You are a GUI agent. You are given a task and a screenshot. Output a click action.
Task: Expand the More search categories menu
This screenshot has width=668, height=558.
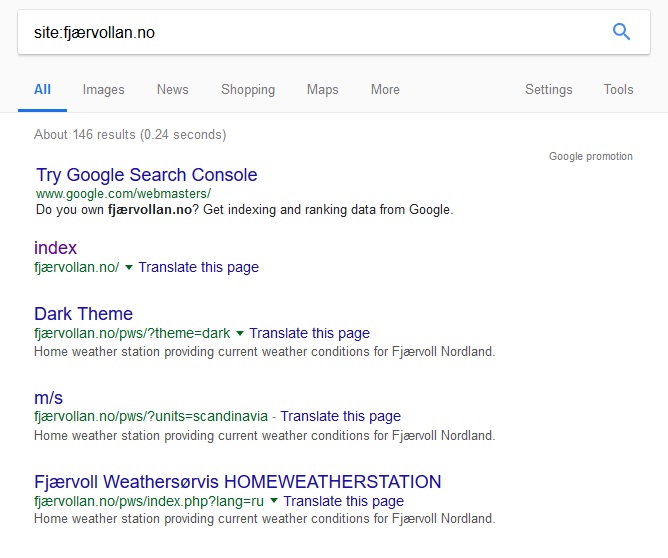(x=385, y=89)
